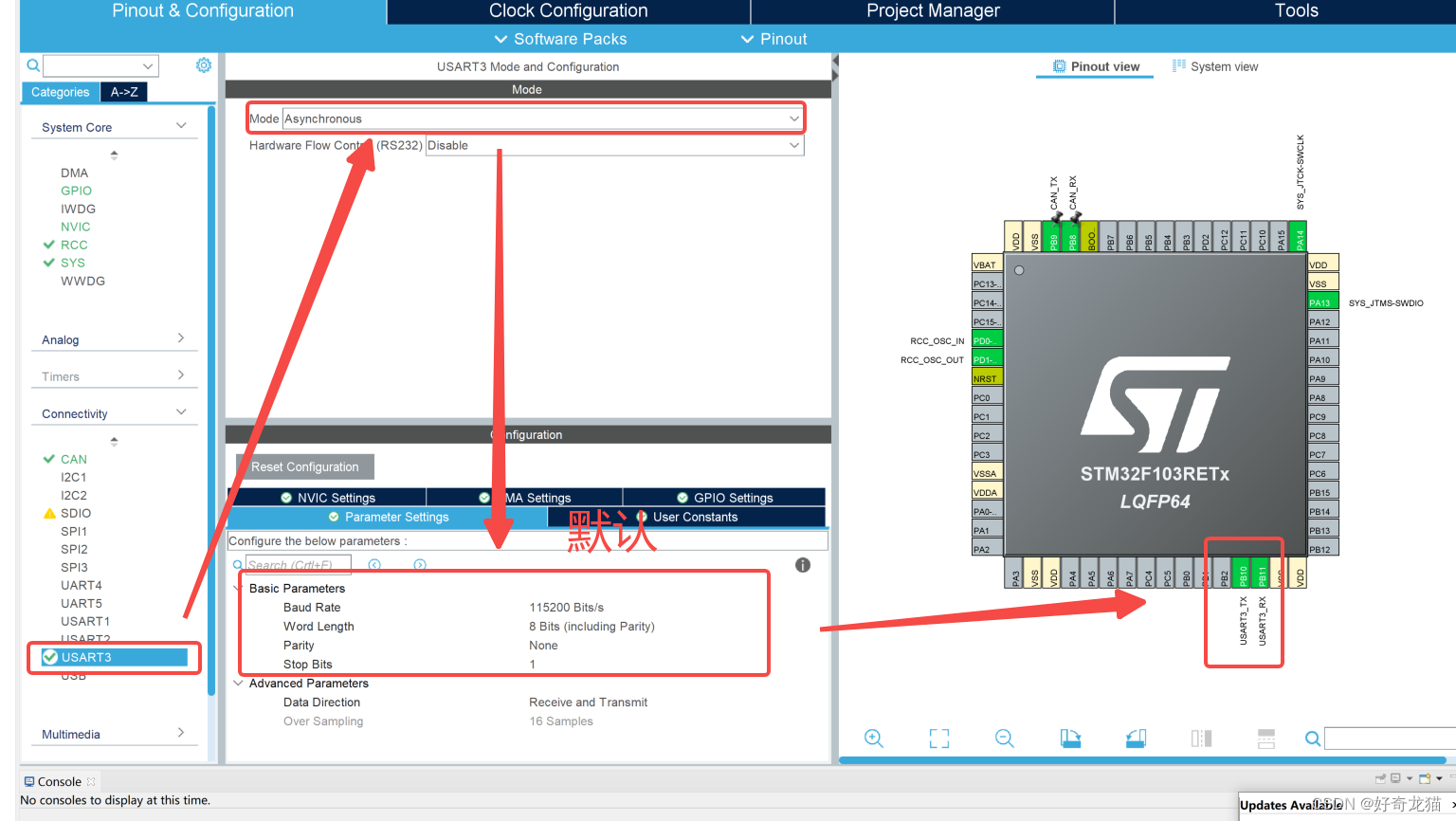Click the pin search magnifier icon
This screenshot has height=821, width=1456.
click(1313, 739)
